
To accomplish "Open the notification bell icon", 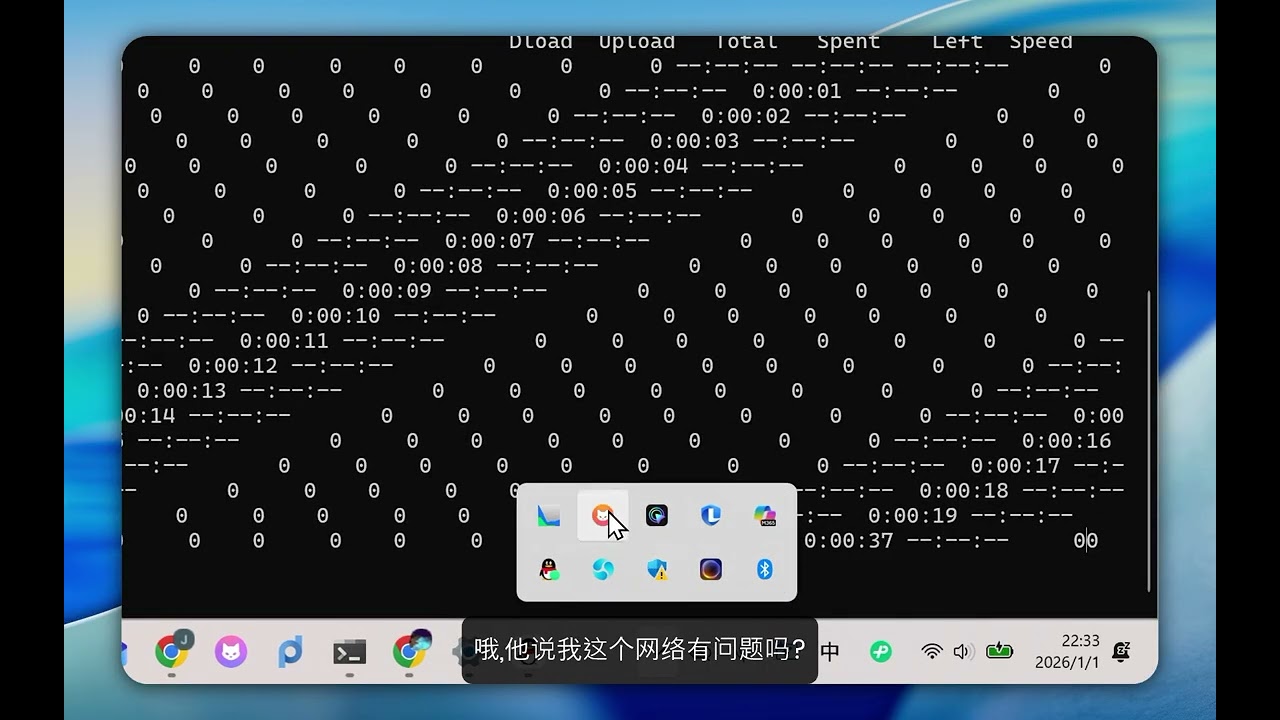I will pyautogui.click(x=1122, y=652).
